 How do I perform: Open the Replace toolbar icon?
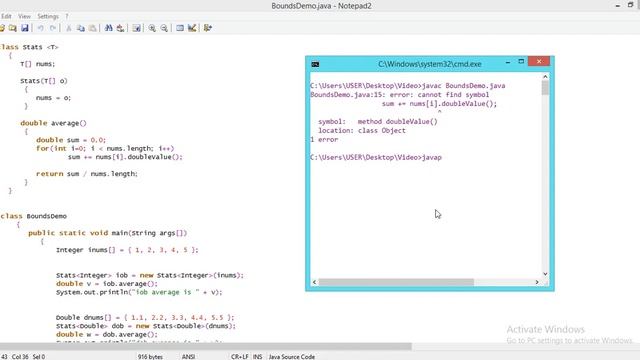[x=120, y=28]
